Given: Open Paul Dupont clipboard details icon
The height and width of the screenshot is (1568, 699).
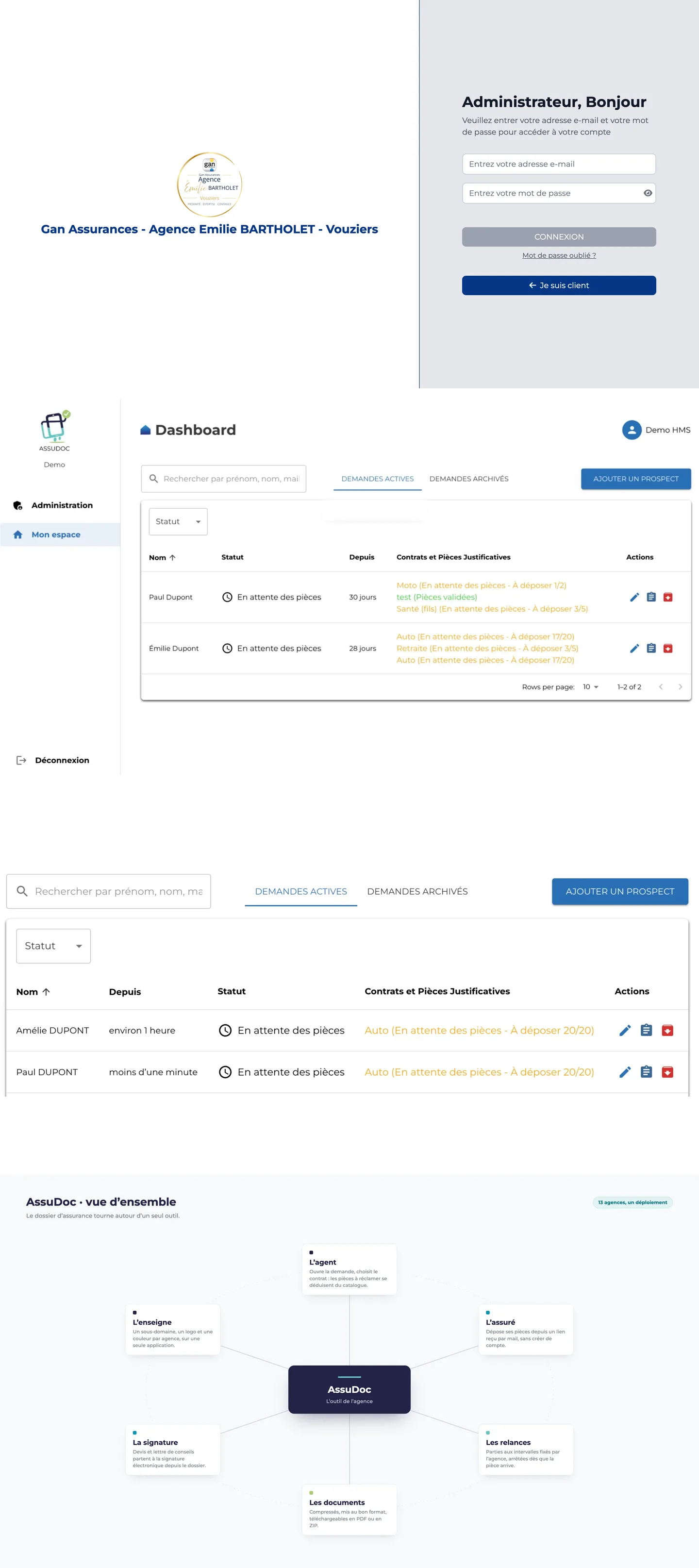Looking at the screenshot, I should click(651, 597).
